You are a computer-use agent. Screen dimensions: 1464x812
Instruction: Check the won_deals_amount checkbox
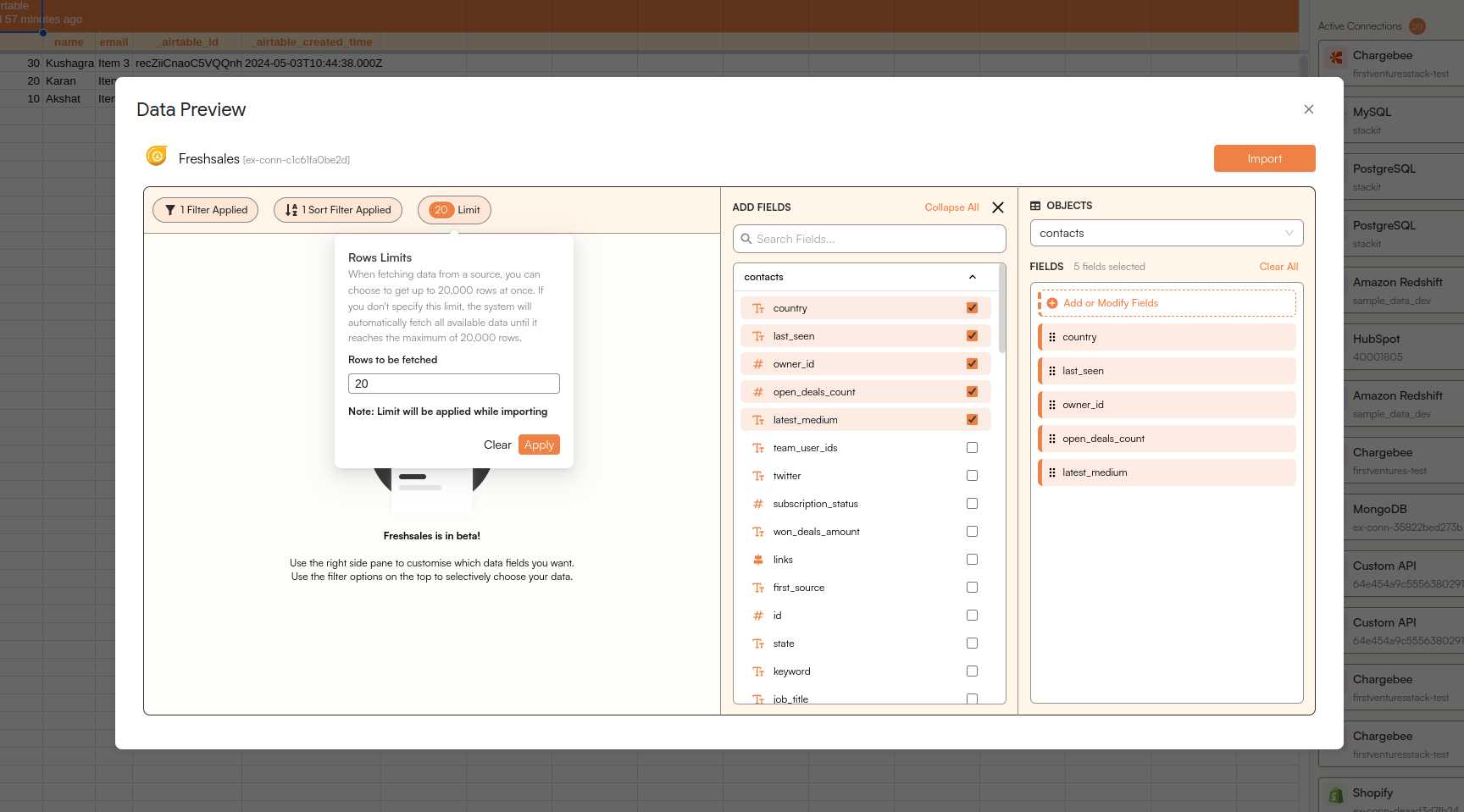[972, 532]
